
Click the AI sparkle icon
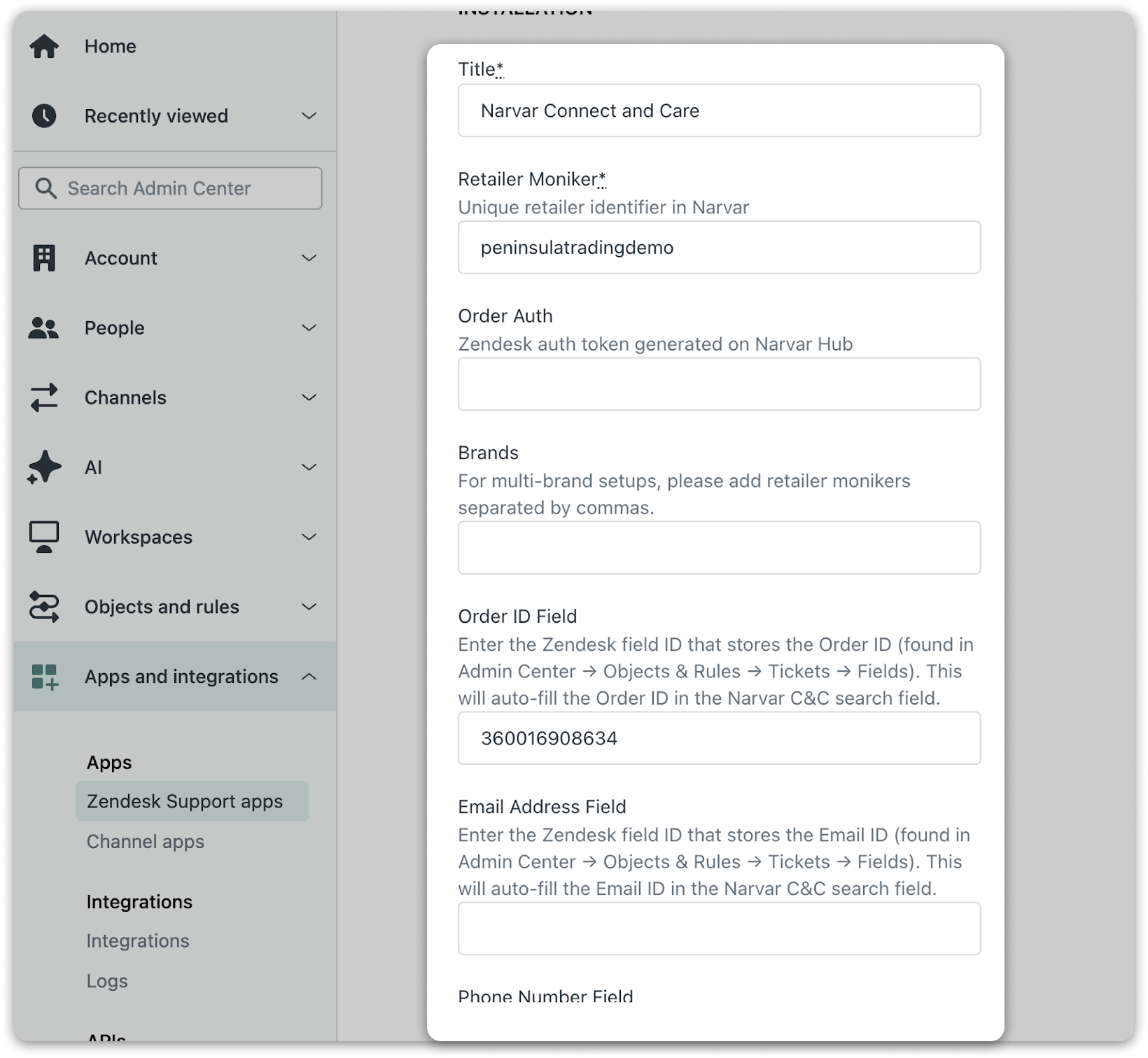point(44,467)
